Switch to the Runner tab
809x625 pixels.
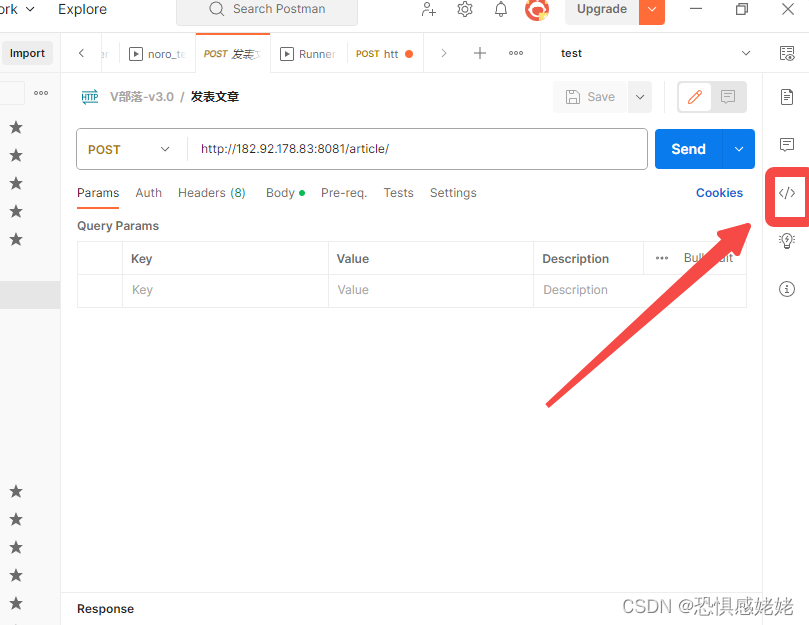point(308,54)
